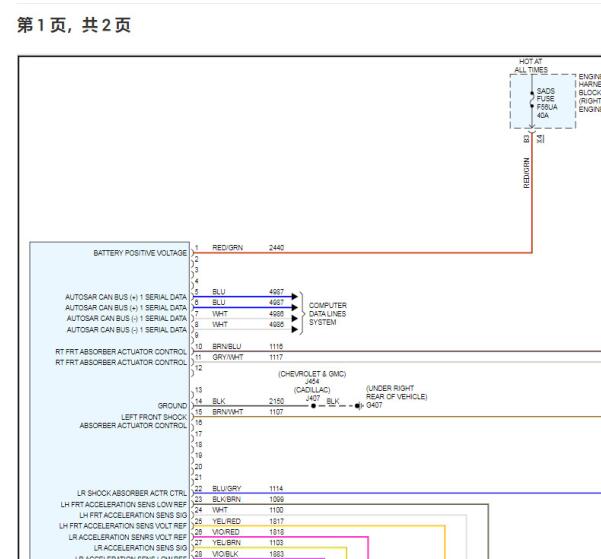Select the "HOT AT ALL TIMES" label
This screenshot has height=559, width=601.
(531, 66)
